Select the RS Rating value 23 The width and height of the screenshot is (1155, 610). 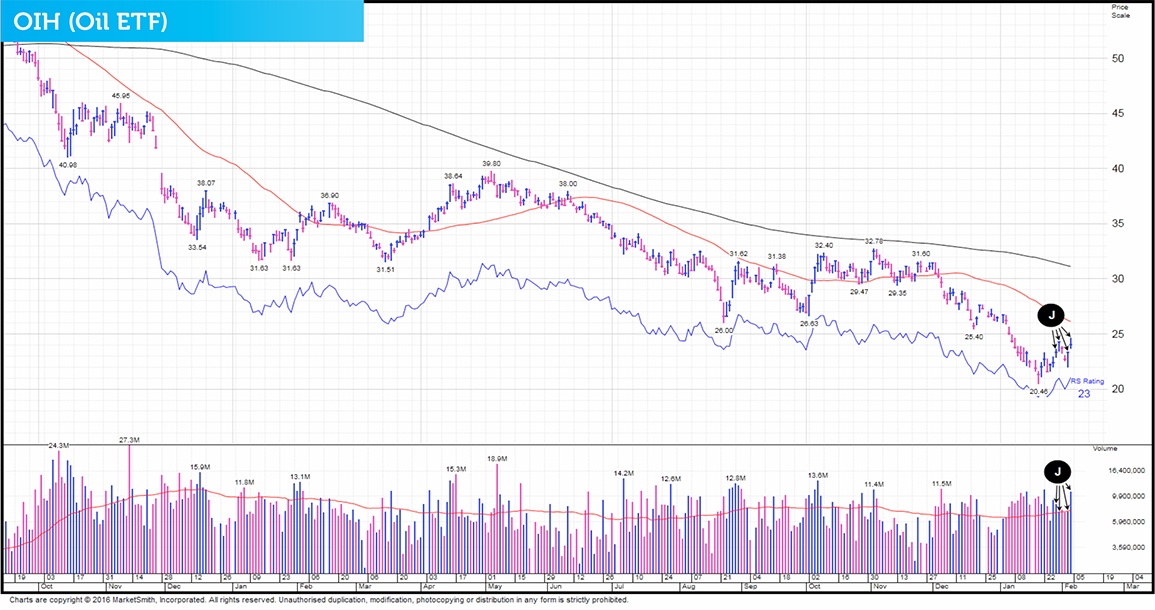[x=1084, y=394]
